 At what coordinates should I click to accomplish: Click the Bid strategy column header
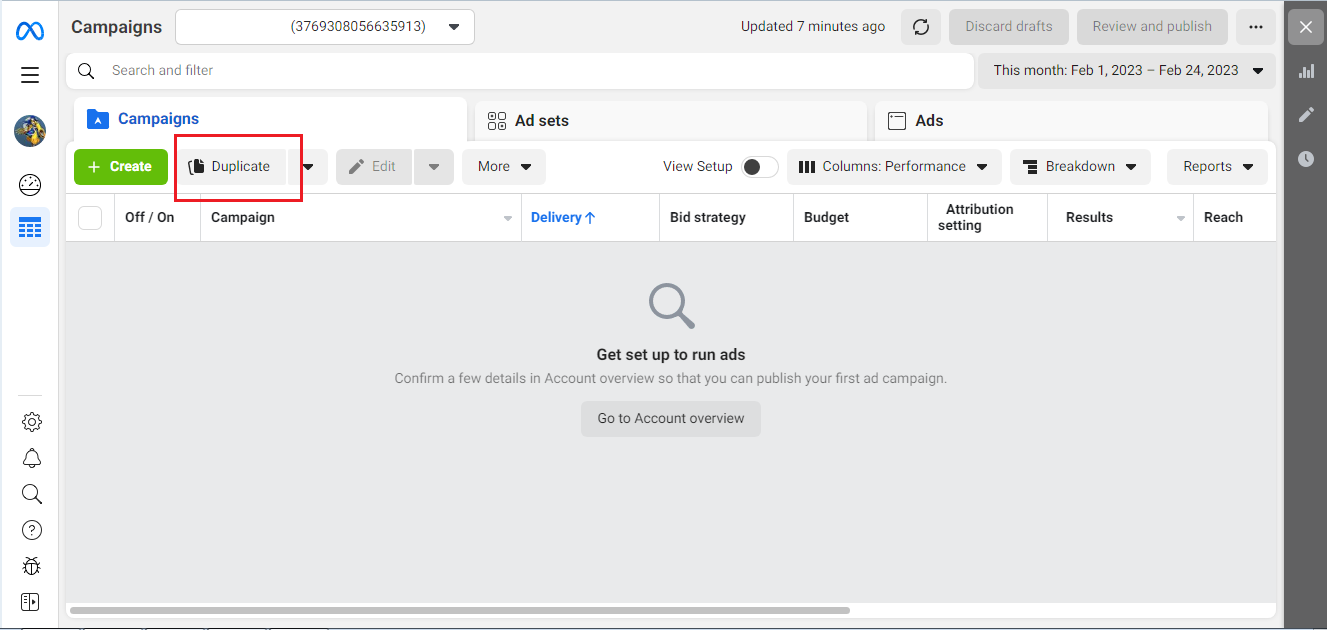(727, 218)
